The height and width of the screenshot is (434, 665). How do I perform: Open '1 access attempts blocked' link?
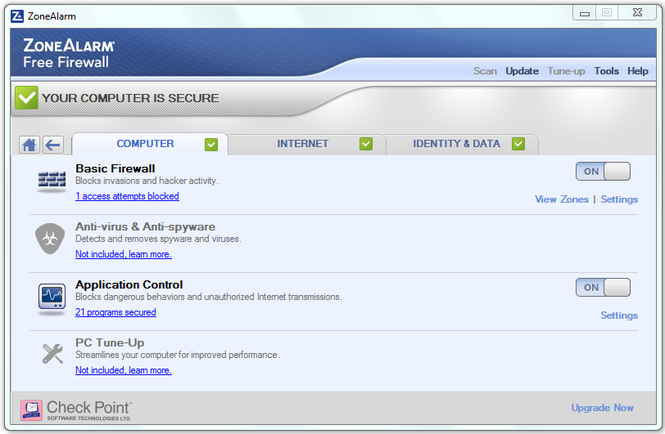click(127, 196)
